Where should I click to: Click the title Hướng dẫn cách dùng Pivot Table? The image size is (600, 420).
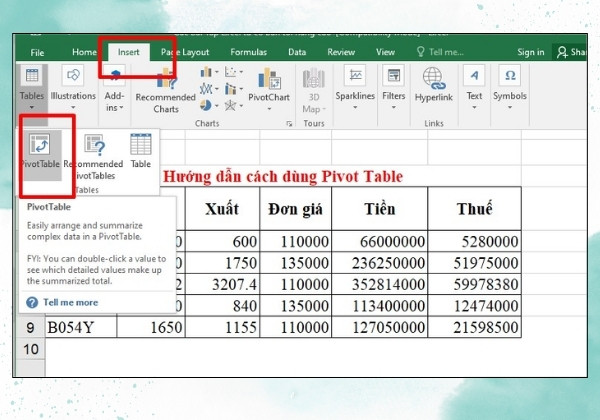283,176
